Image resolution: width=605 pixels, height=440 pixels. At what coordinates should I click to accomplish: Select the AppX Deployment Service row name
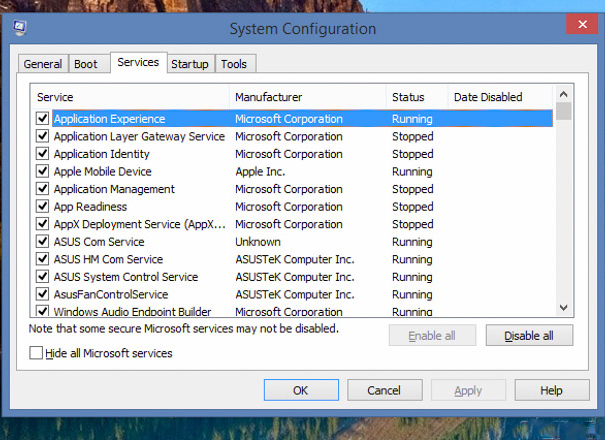(140, 224)
